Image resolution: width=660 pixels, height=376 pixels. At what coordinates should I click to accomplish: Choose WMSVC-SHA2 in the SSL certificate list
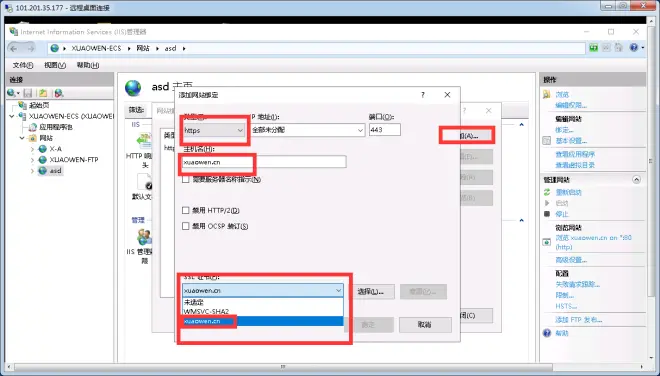pos(263,312)
